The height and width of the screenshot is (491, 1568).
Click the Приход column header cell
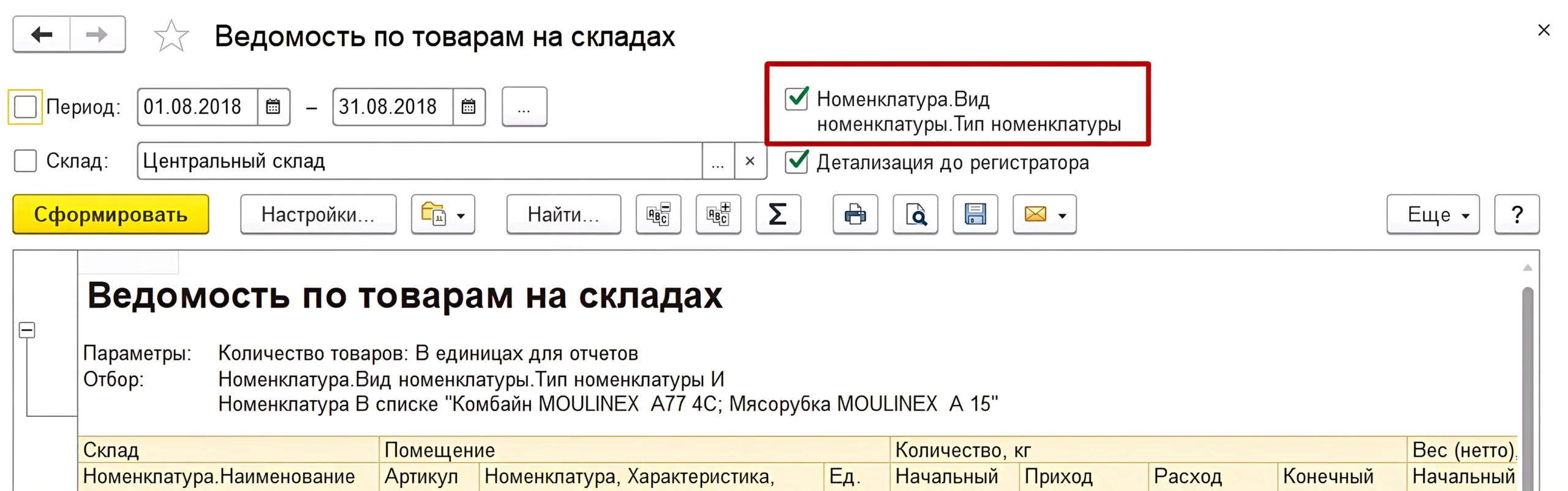point(1084,476)
